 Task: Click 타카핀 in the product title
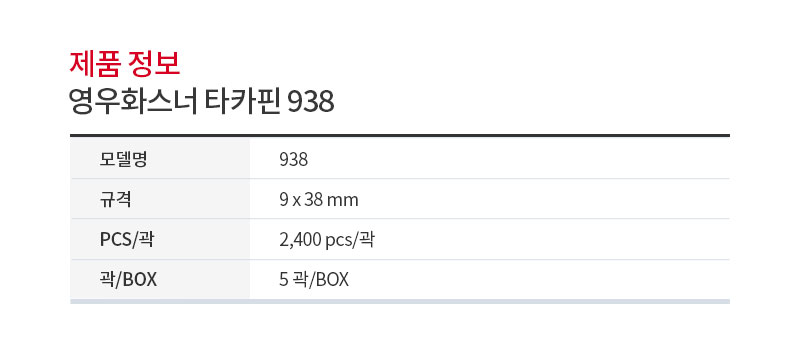[242, 103]
